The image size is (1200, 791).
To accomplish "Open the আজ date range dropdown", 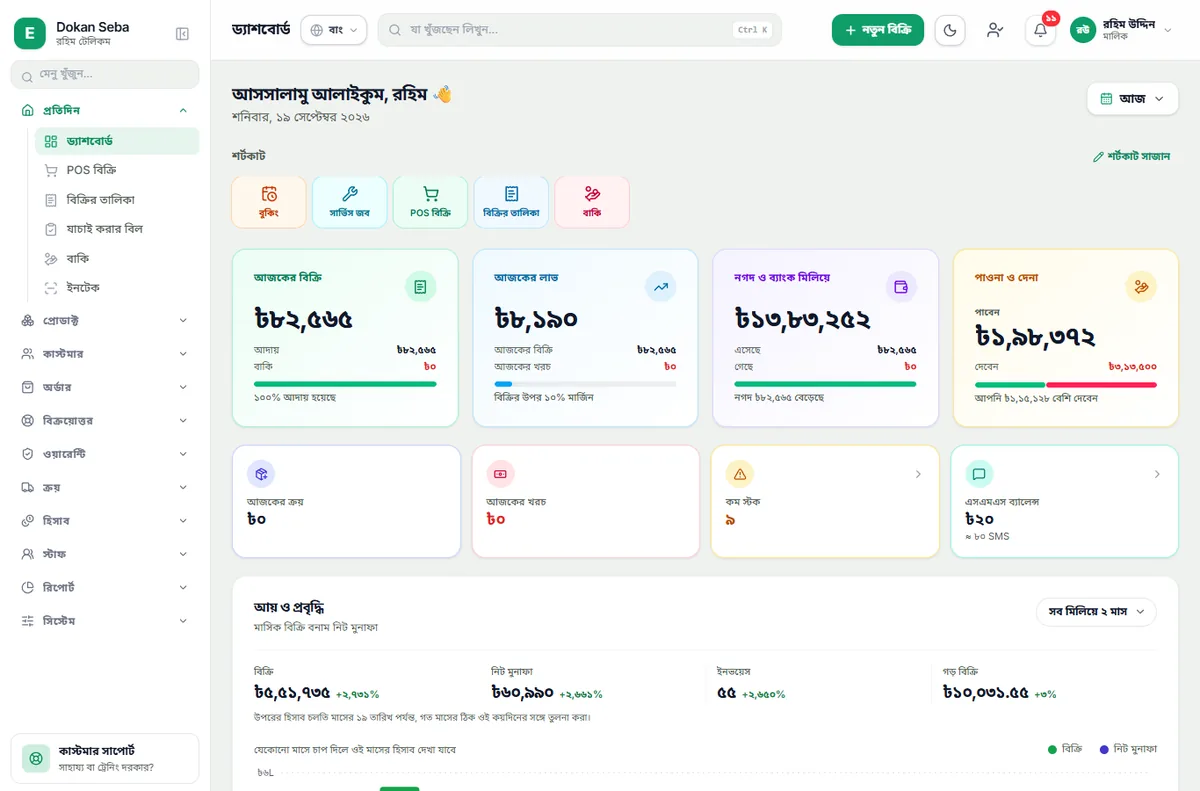I will 1132,98.
